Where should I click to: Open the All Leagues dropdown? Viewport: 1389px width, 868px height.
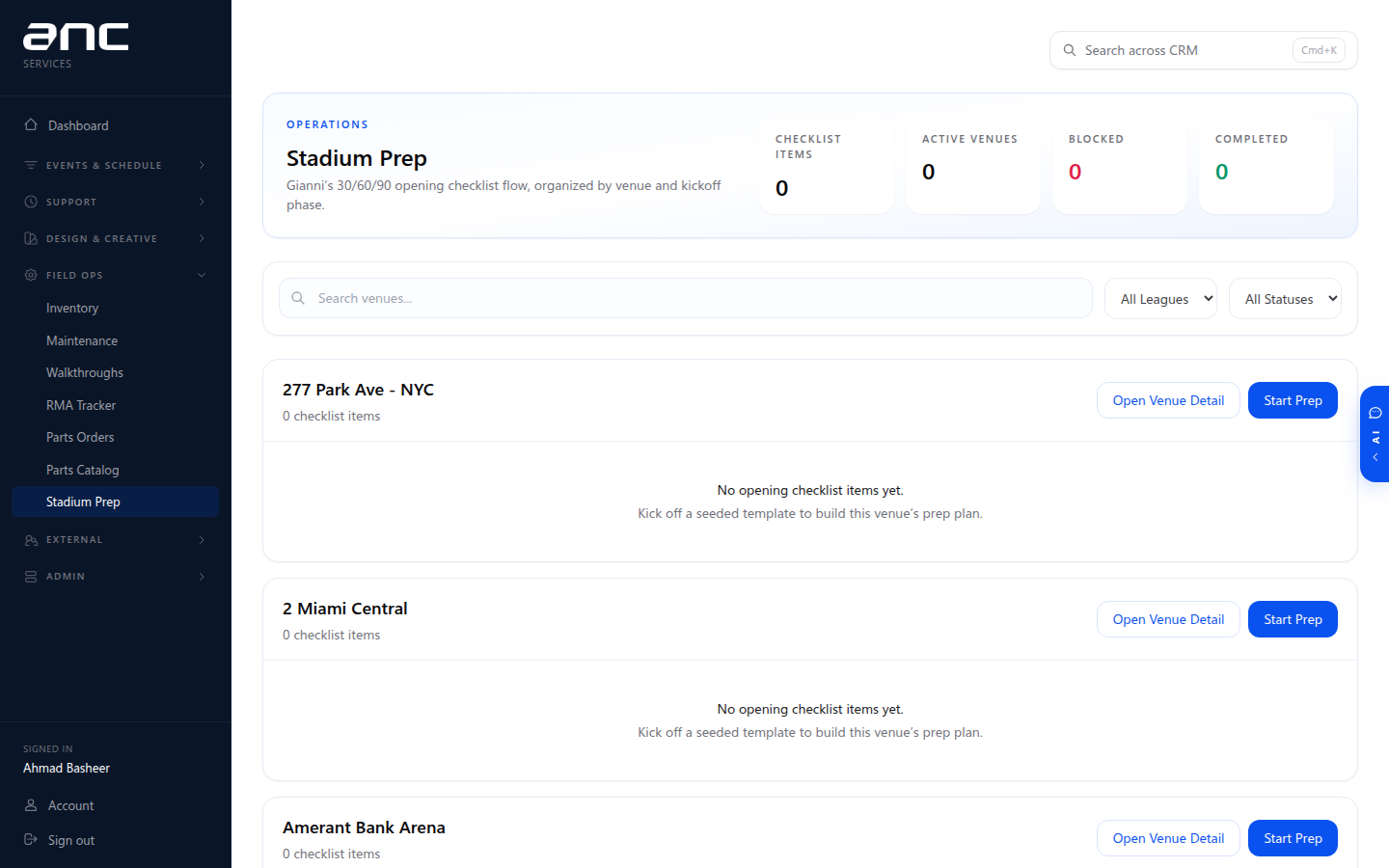coord(1160,299)
